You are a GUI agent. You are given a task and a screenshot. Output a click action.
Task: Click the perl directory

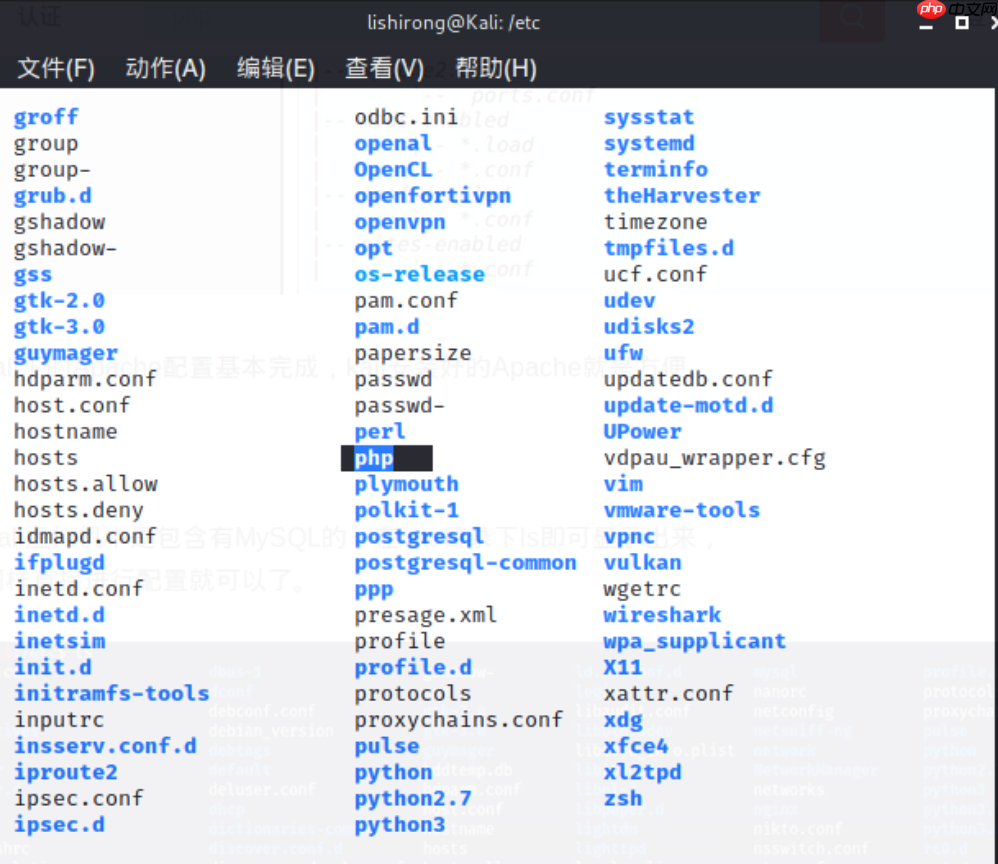pos(380,432)
